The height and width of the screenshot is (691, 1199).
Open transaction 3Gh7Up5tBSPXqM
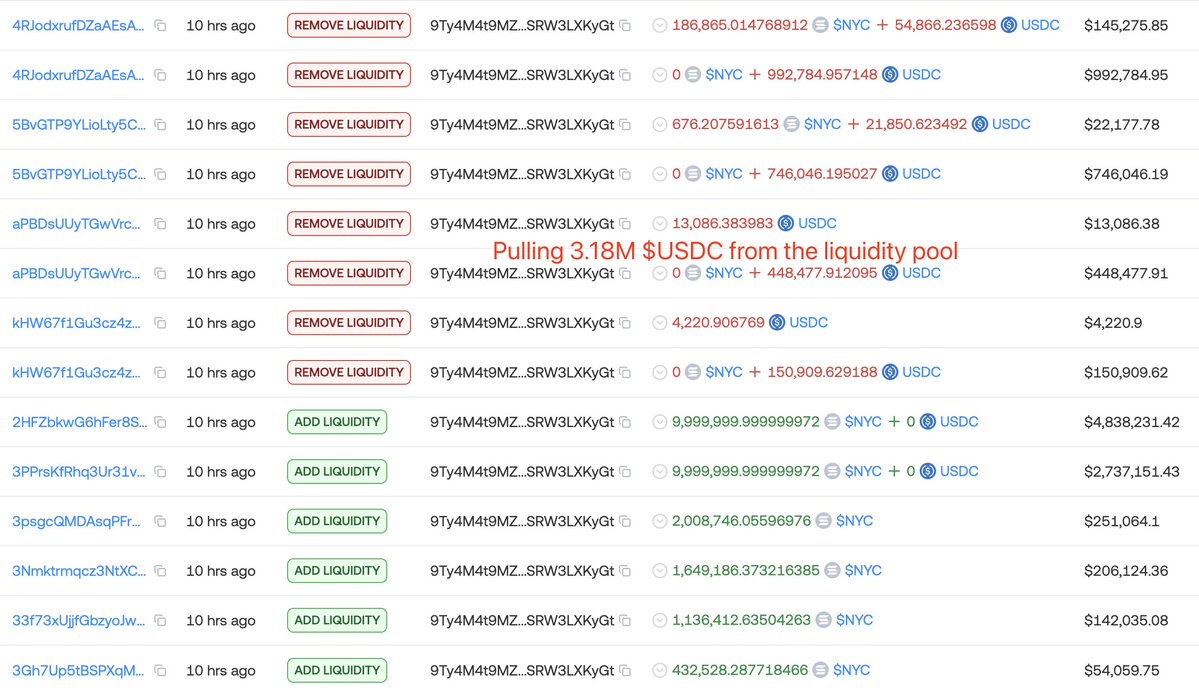point(77,670)
